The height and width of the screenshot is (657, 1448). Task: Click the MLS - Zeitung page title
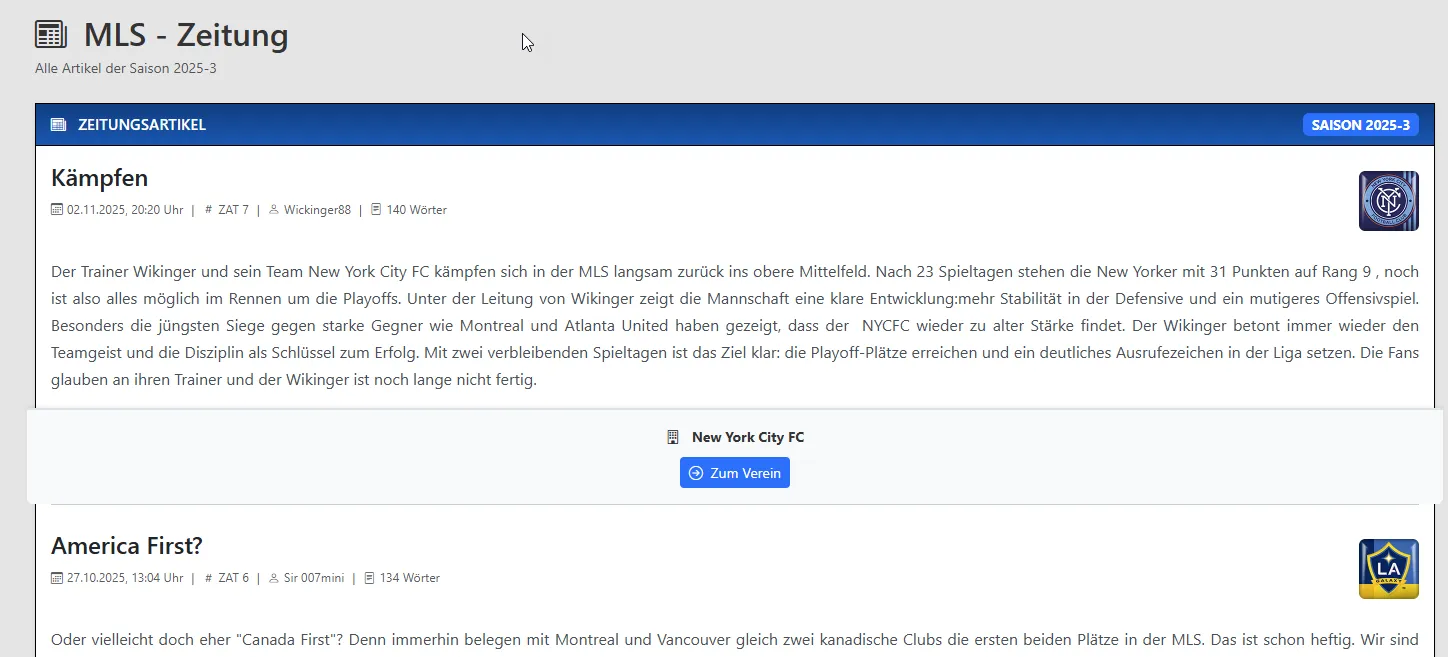186,35
